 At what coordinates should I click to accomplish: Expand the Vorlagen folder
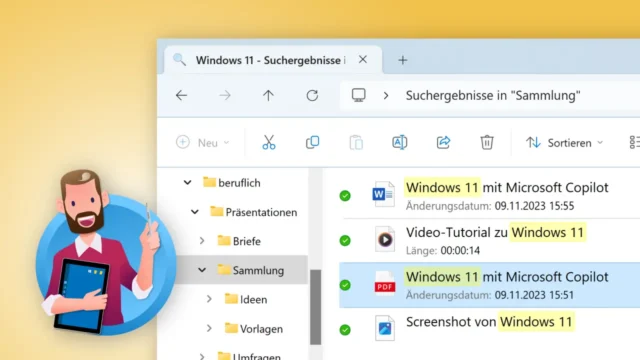point(209,328)
